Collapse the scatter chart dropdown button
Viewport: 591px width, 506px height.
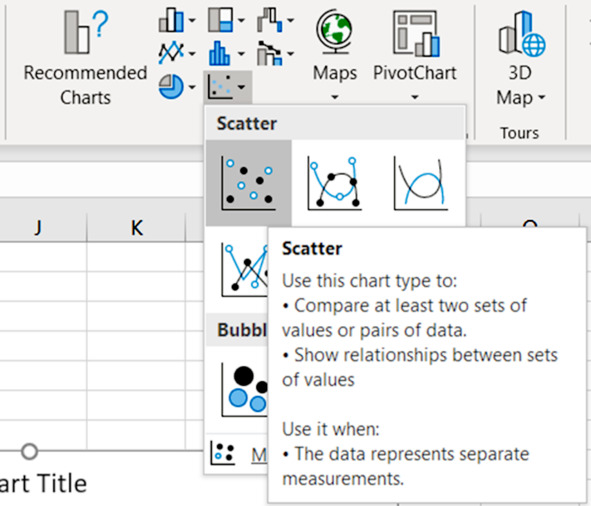[x=227, y=87]
